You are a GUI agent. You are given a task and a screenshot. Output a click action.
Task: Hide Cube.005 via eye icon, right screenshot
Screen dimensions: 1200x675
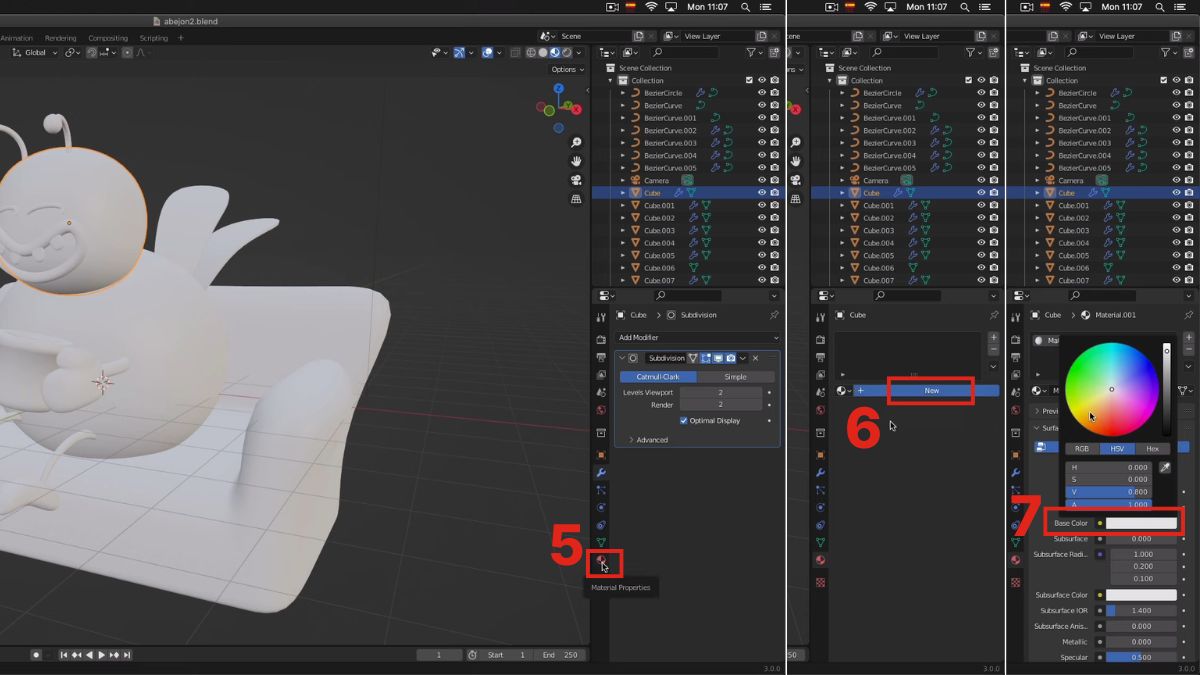click(1176, 255)
